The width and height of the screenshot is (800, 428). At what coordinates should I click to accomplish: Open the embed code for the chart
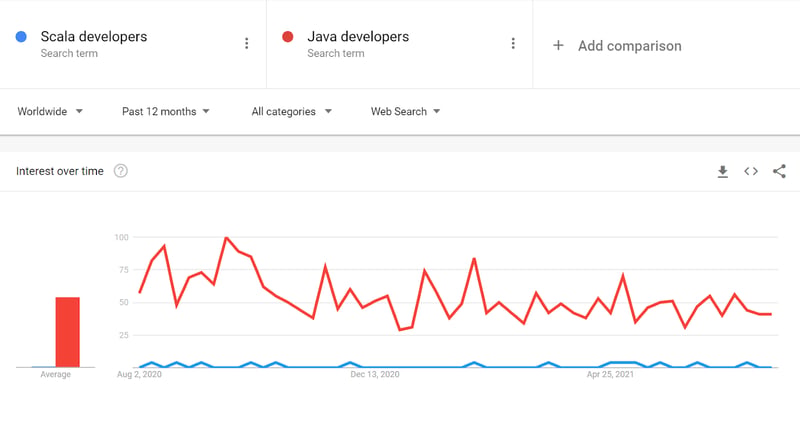coord(751,171)
